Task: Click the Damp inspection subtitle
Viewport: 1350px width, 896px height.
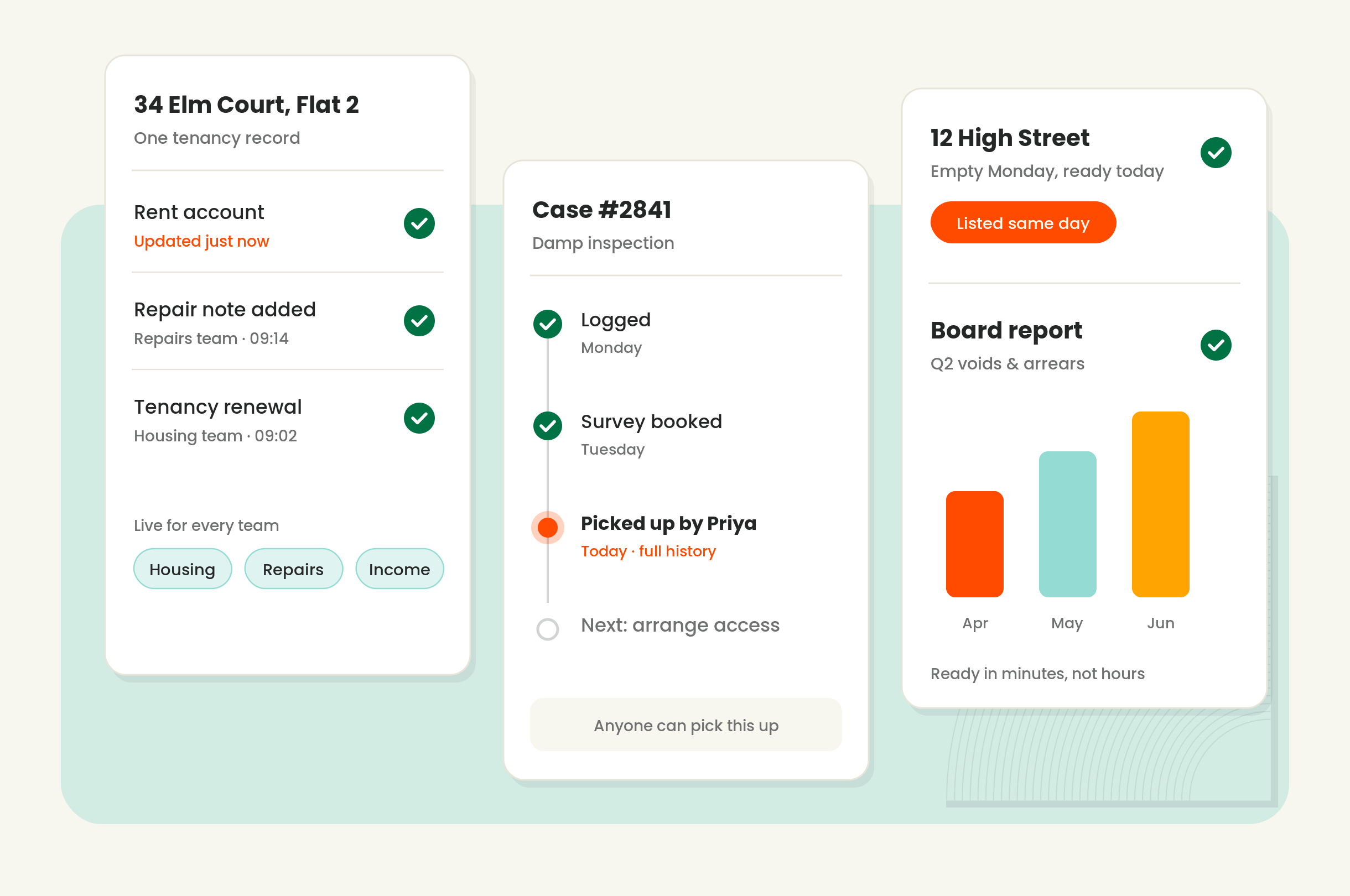Action: [603, 243]
